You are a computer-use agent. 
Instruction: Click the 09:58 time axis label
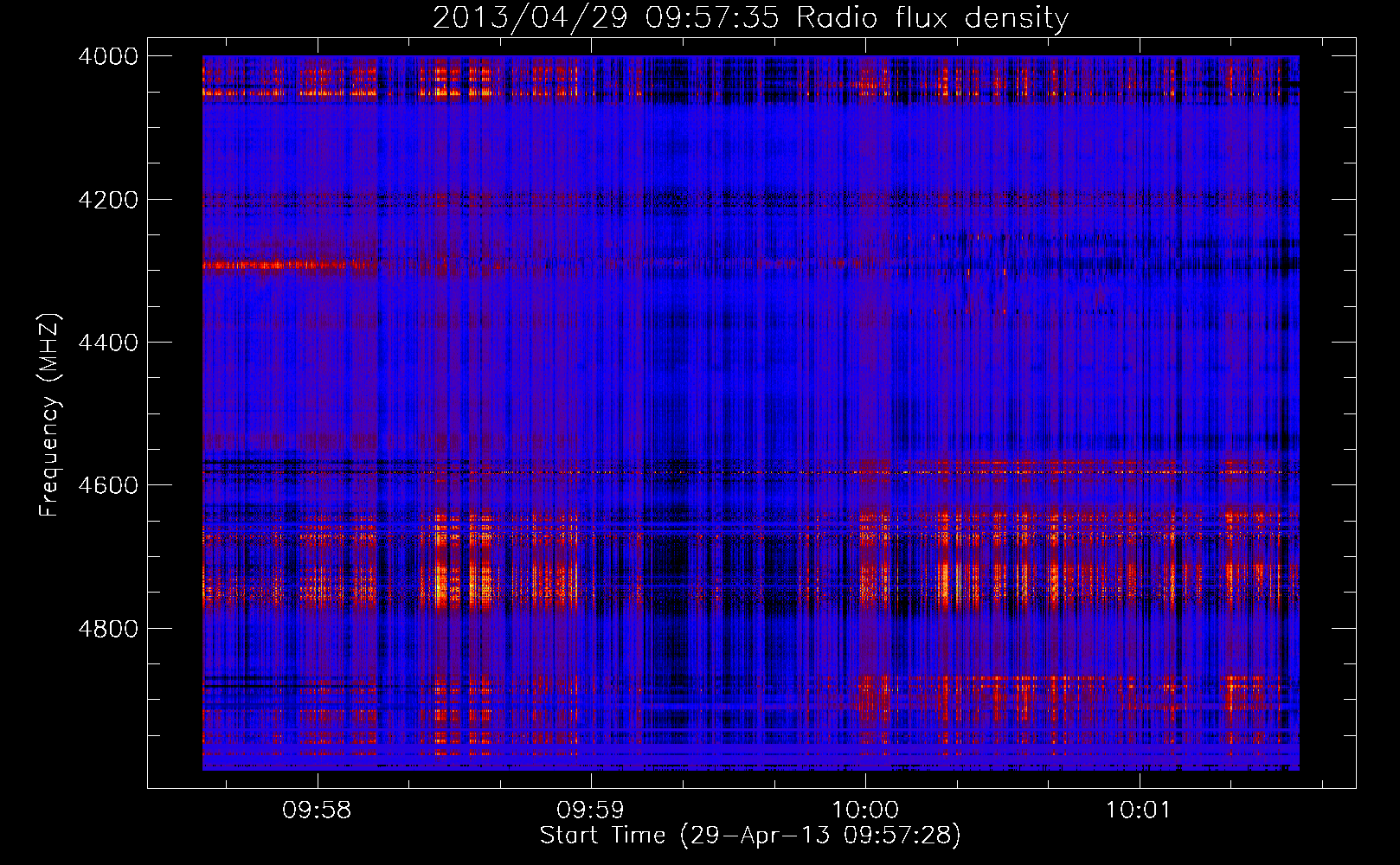(317, 811)
